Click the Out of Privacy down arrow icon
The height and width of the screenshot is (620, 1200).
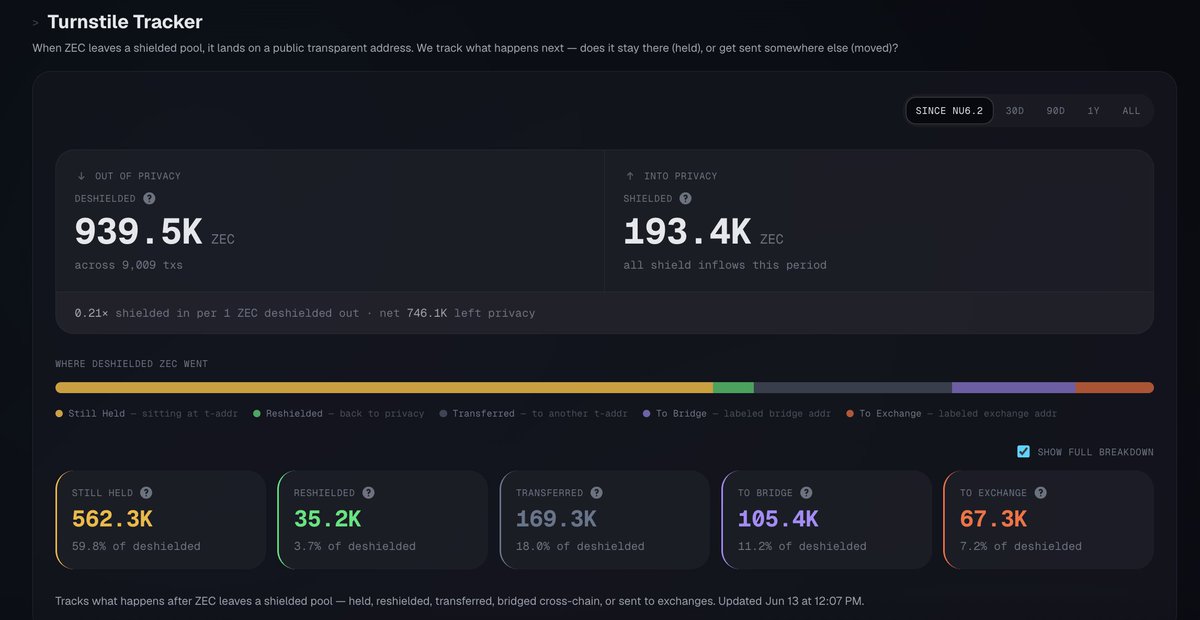[x=81, y=176]
